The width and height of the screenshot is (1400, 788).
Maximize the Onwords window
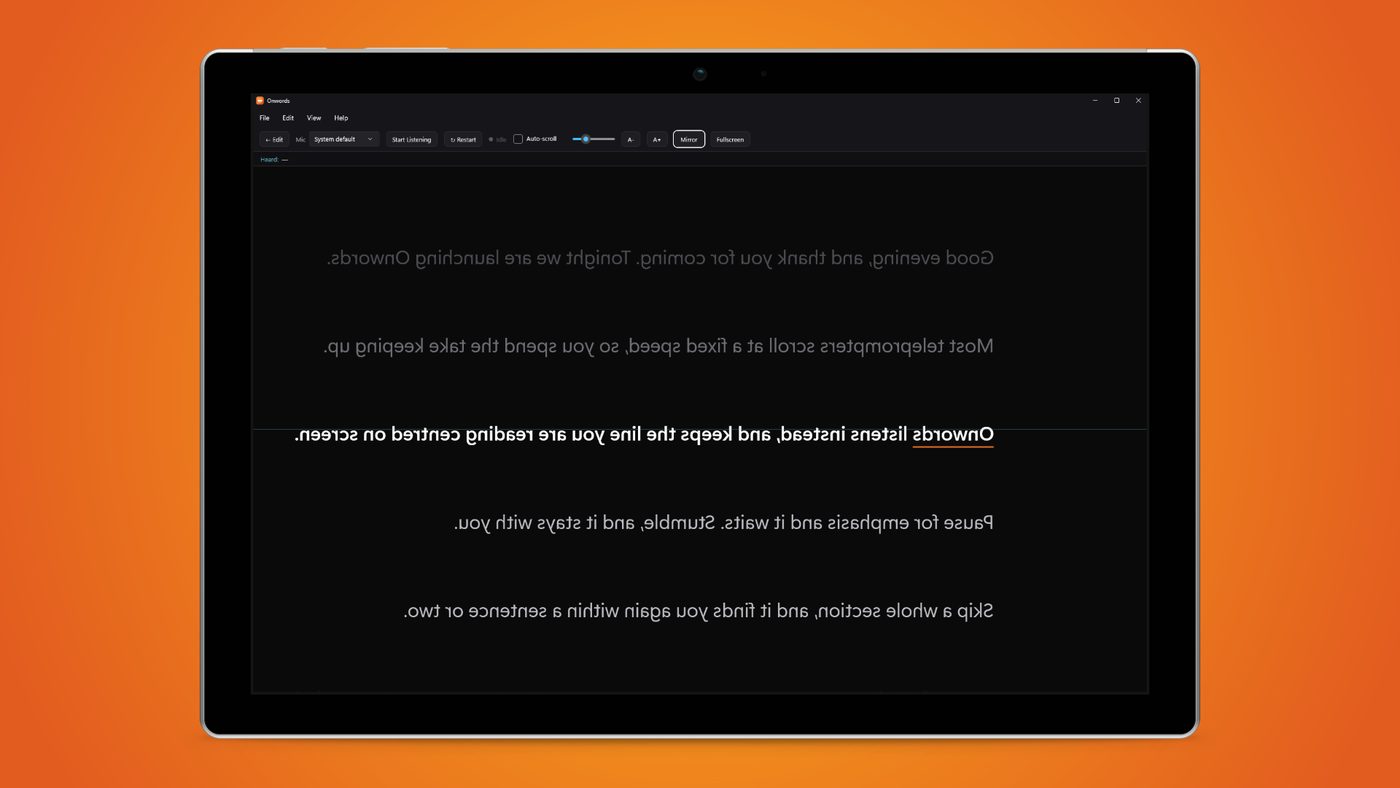(1117, 100)
